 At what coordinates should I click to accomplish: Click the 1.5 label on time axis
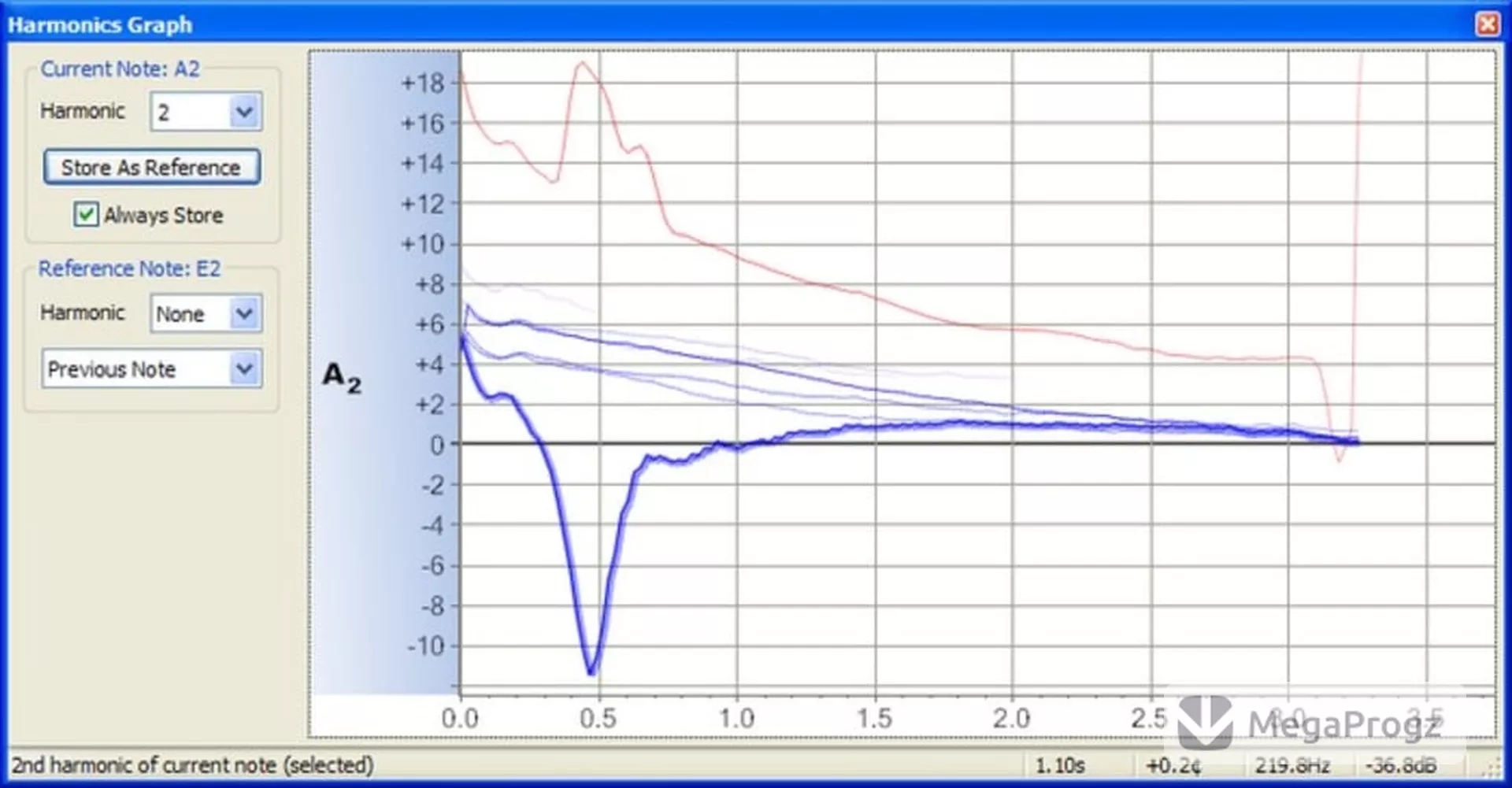pos(874,718)
